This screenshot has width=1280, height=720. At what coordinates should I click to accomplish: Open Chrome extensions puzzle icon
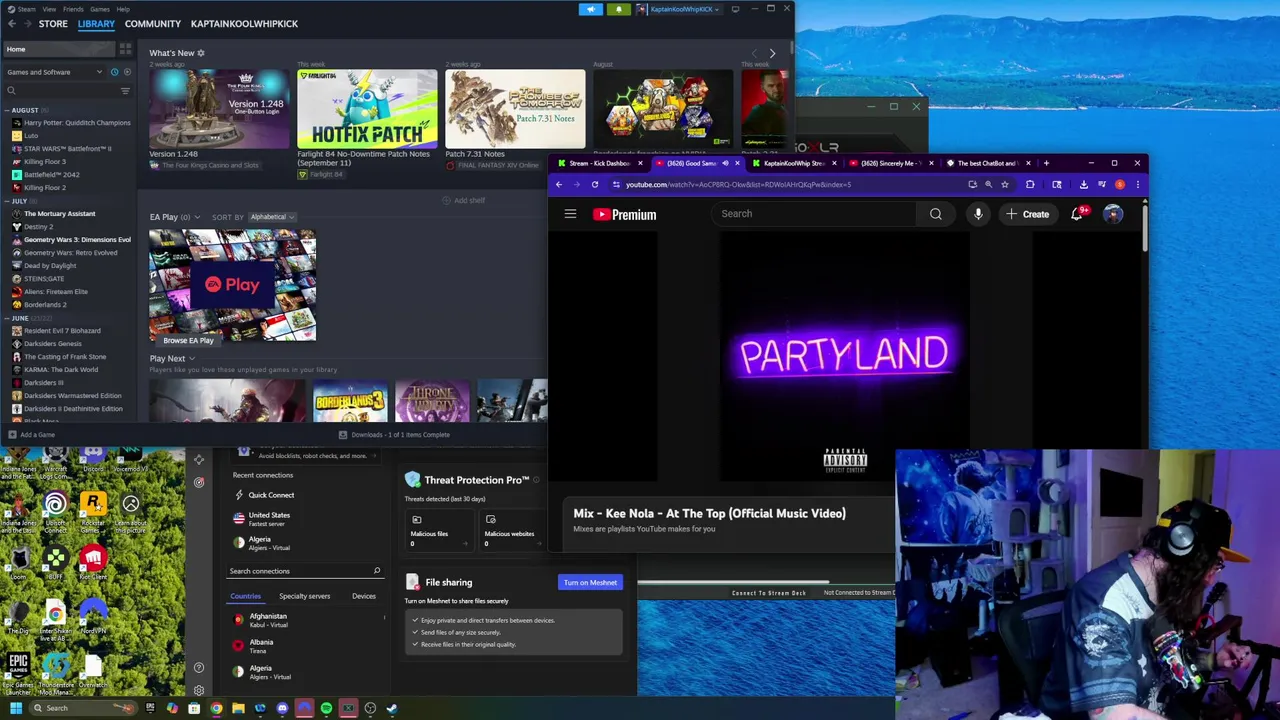click(x=1030, y=184)
